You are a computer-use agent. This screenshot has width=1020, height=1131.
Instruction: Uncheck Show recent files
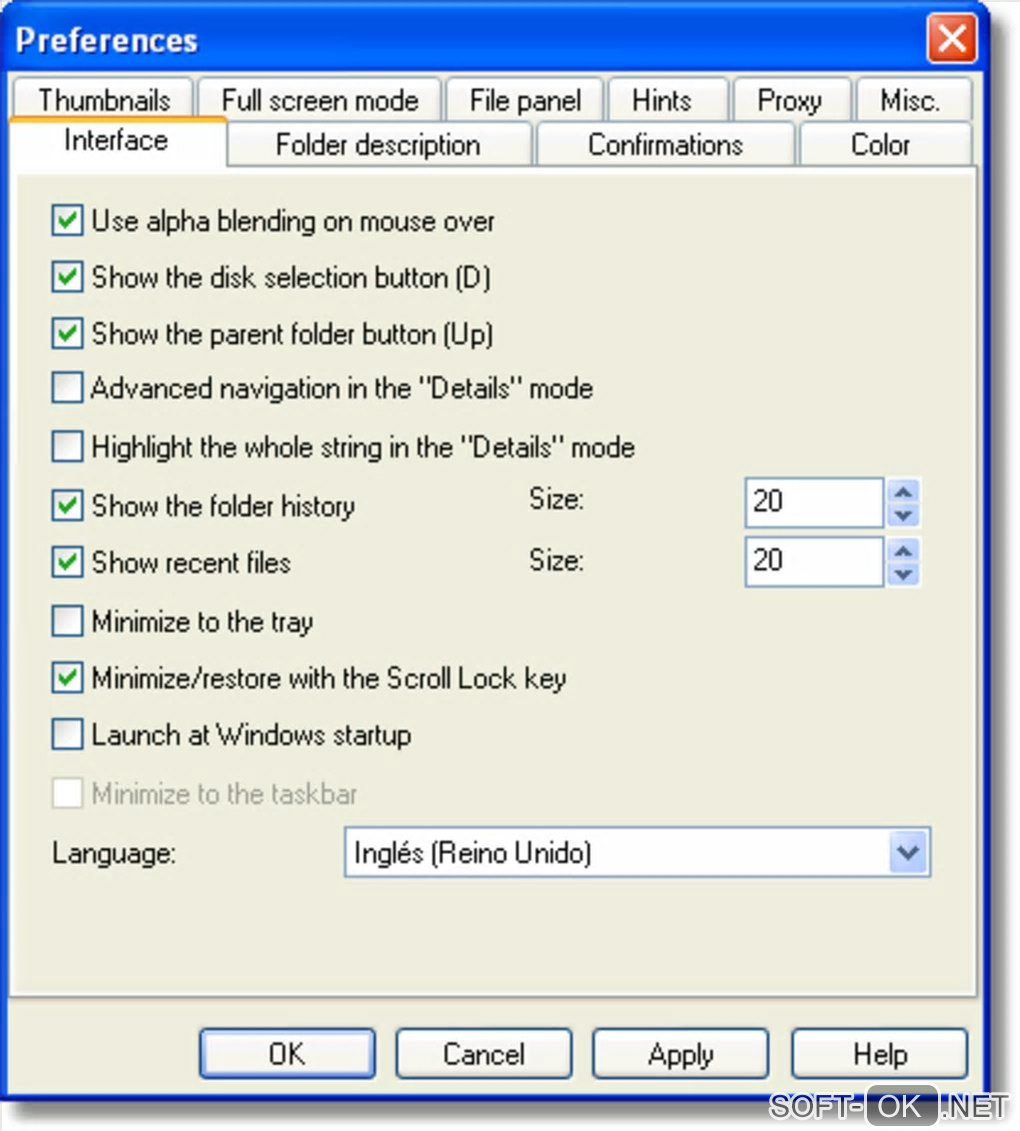pyautogui.click(x=67, y=562)
